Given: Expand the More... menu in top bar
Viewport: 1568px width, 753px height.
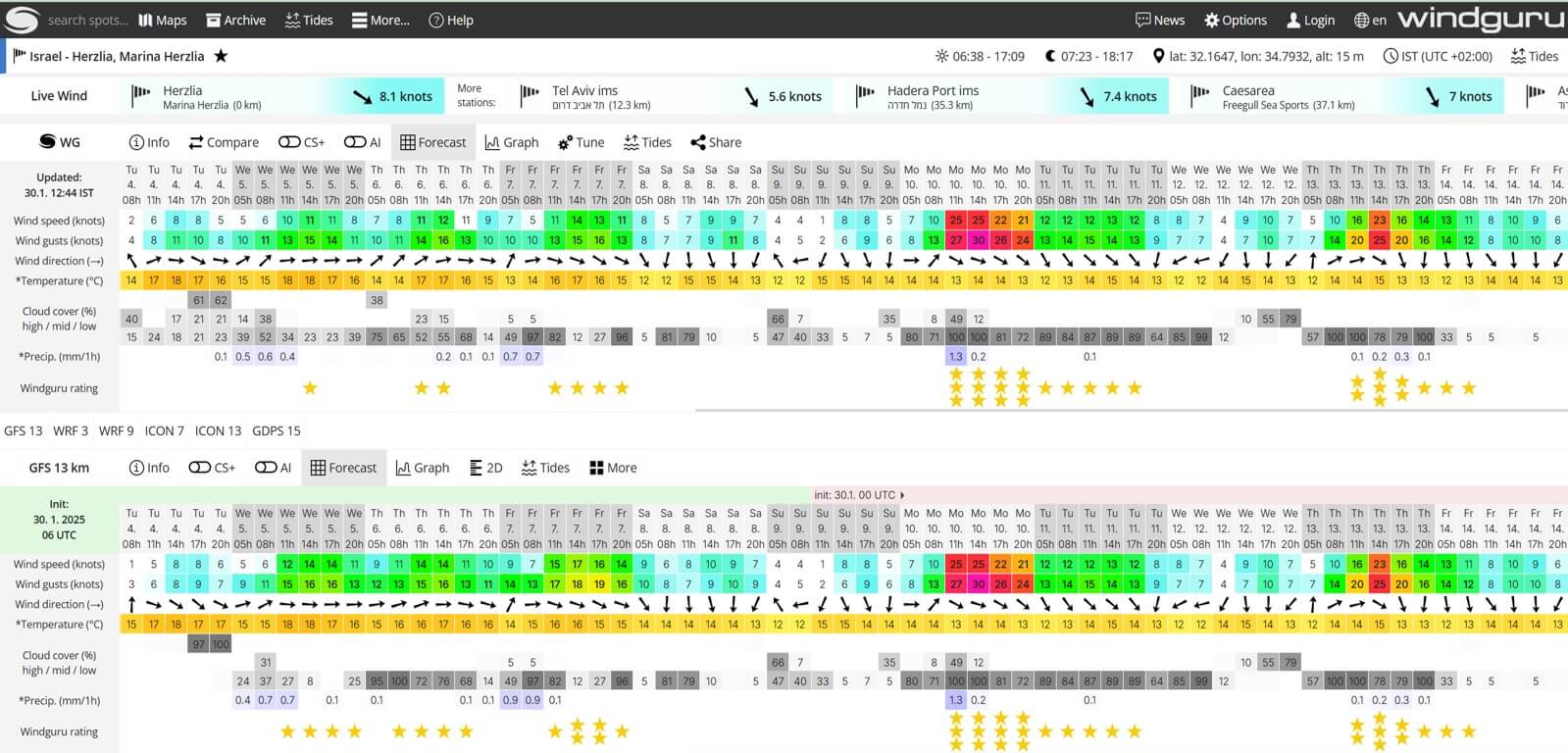Looking at the screenshot, I should click(x=380, y=20).
